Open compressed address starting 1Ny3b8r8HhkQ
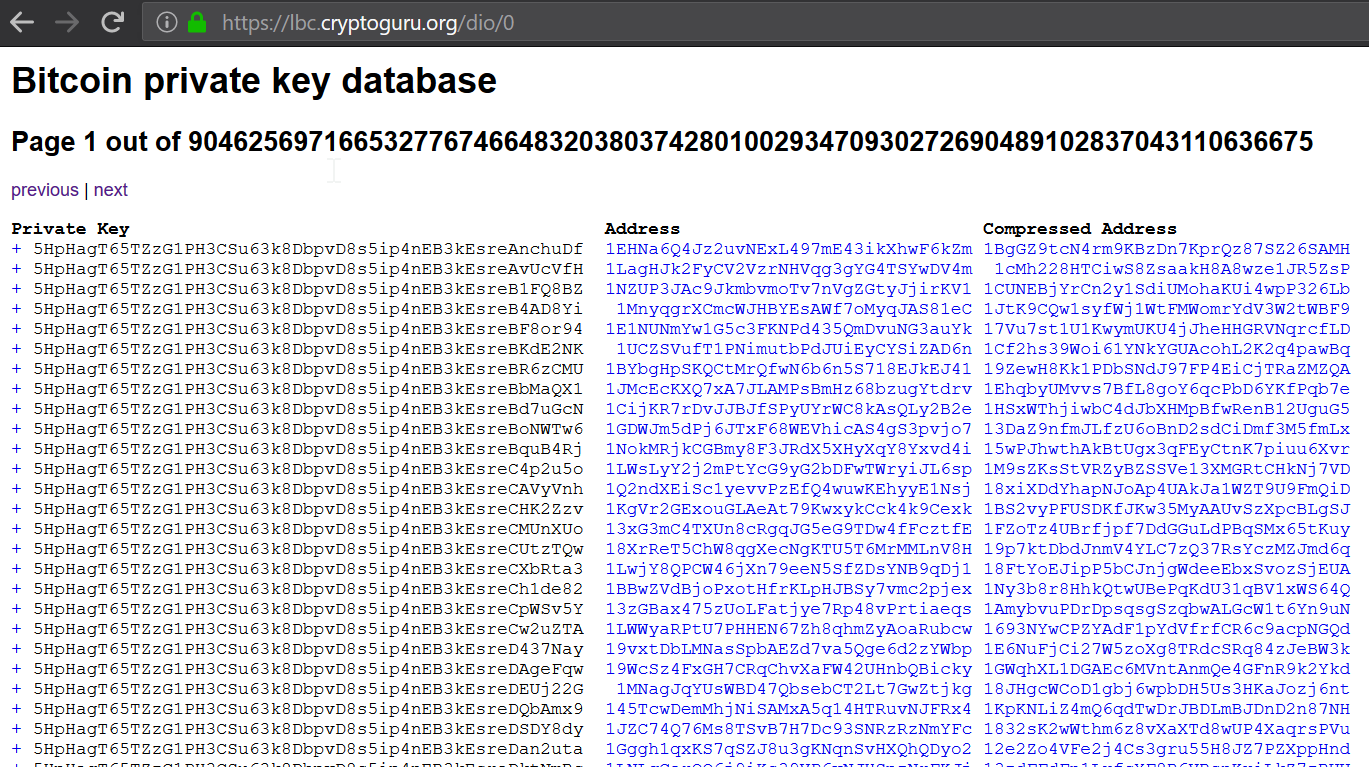Screen dimensions: 1369x767 pos(1166,589)
